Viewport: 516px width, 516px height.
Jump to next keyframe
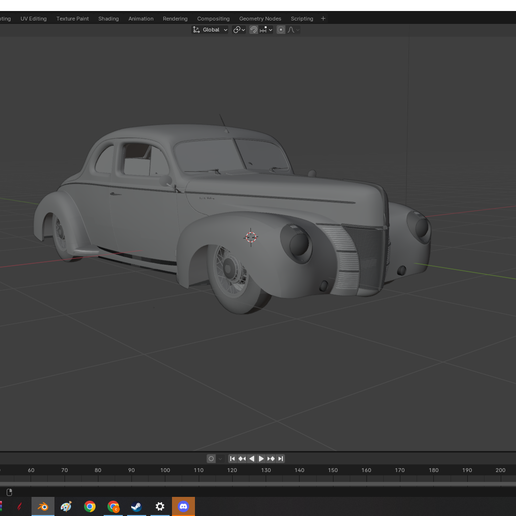271,459
